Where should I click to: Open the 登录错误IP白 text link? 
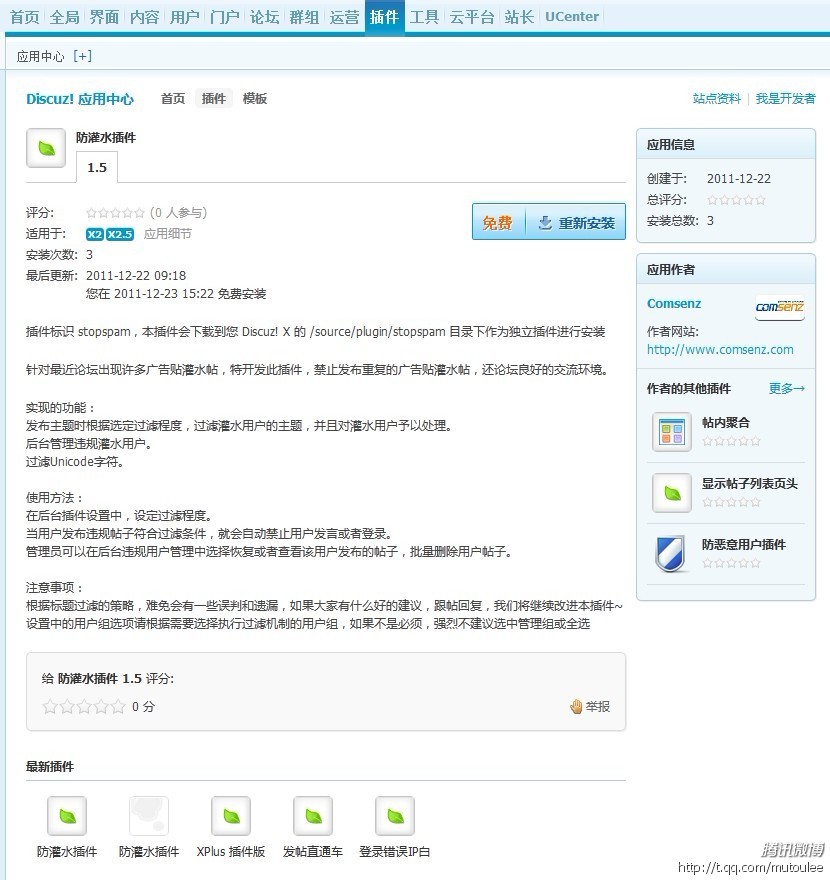coord(395,851)
